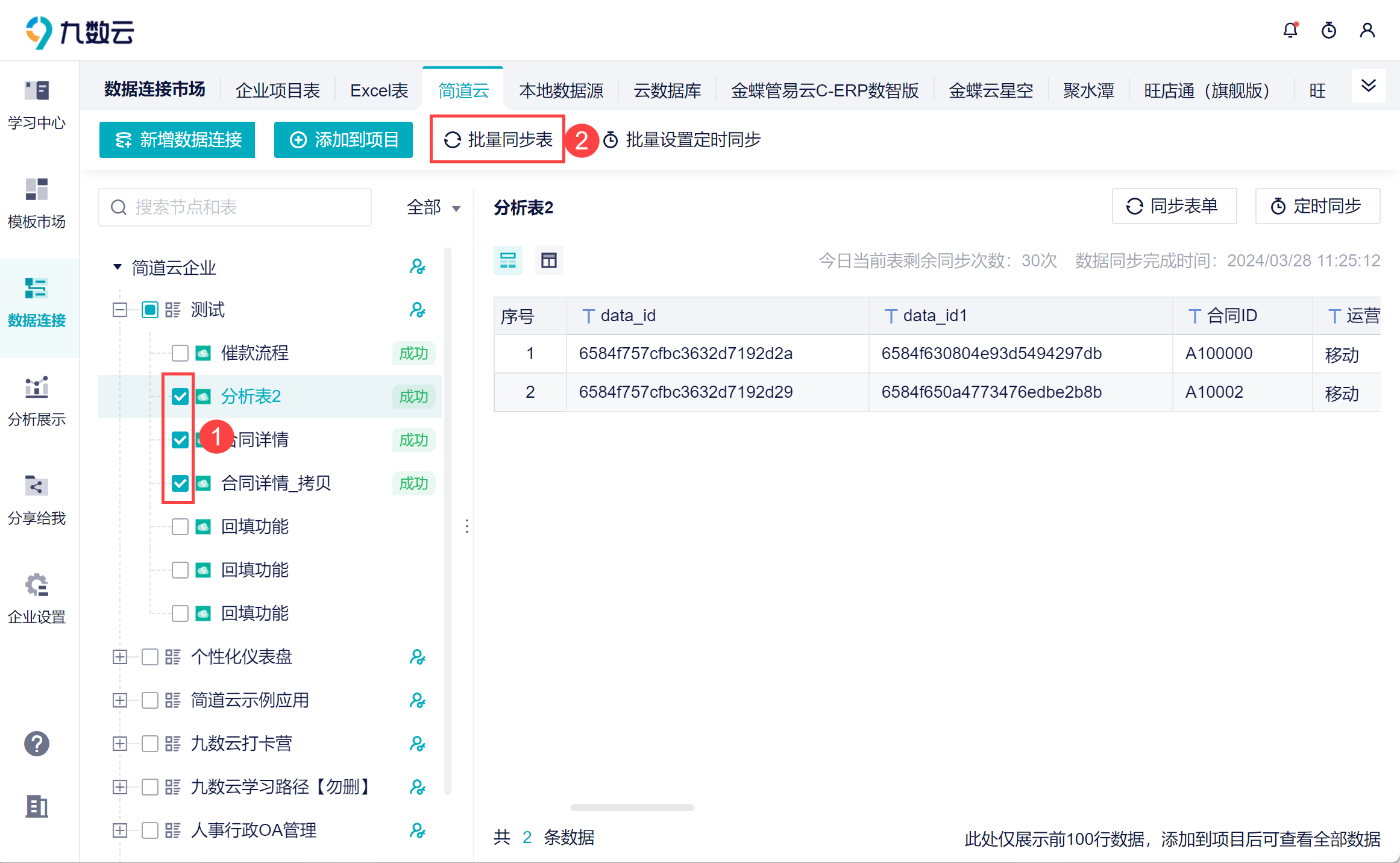Switch to the 云数据库 tab
1400x863 pixels.
pyautogui.click(x=667, y=91)
